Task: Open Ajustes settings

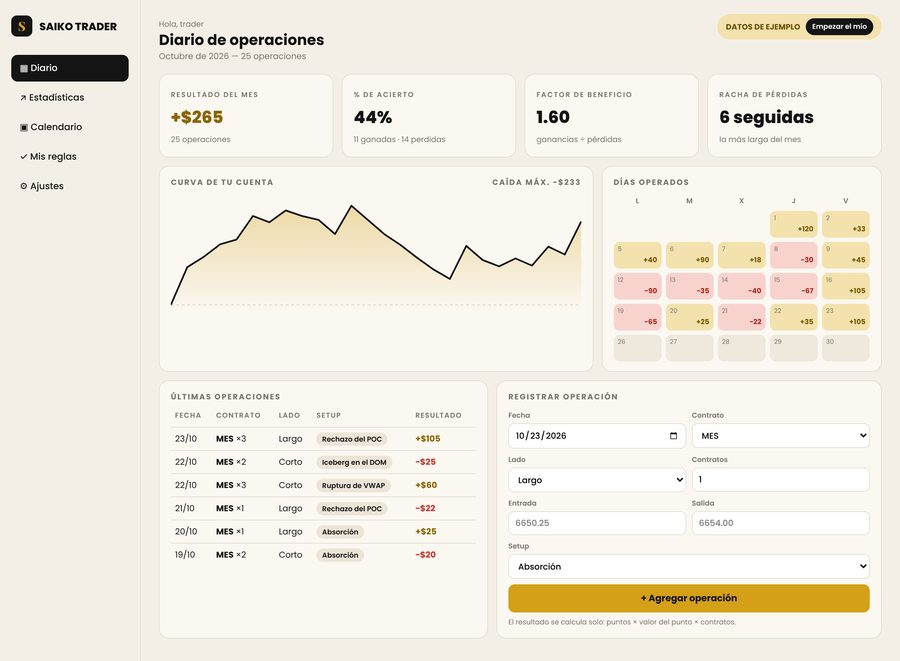Action: click(70, 186)
